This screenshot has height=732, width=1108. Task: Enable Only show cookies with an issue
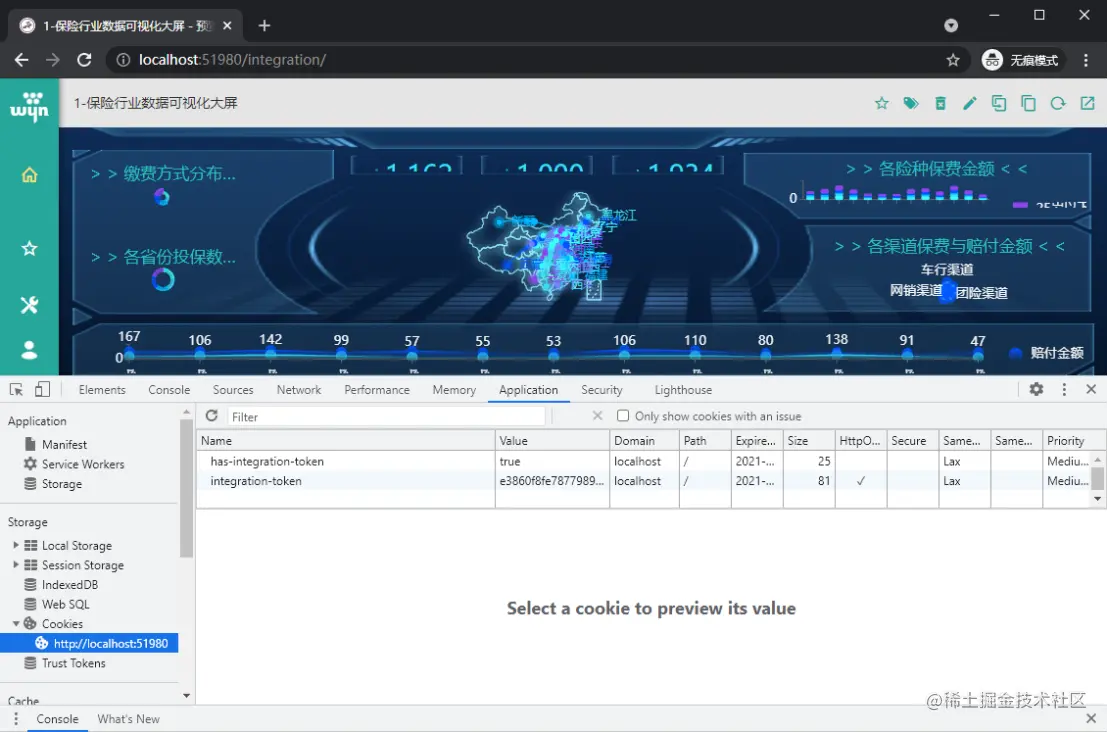(623, 415)
